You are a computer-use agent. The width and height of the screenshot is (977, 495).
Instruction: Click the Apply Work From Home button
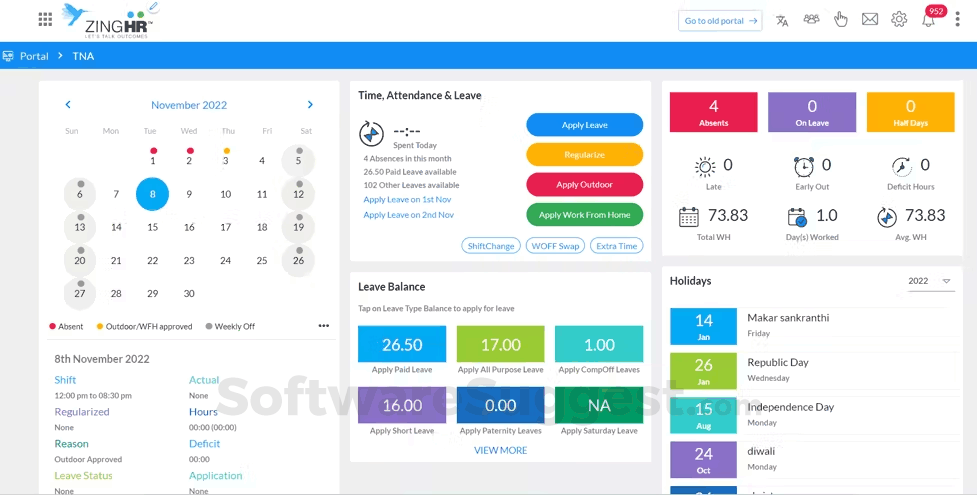584,215
